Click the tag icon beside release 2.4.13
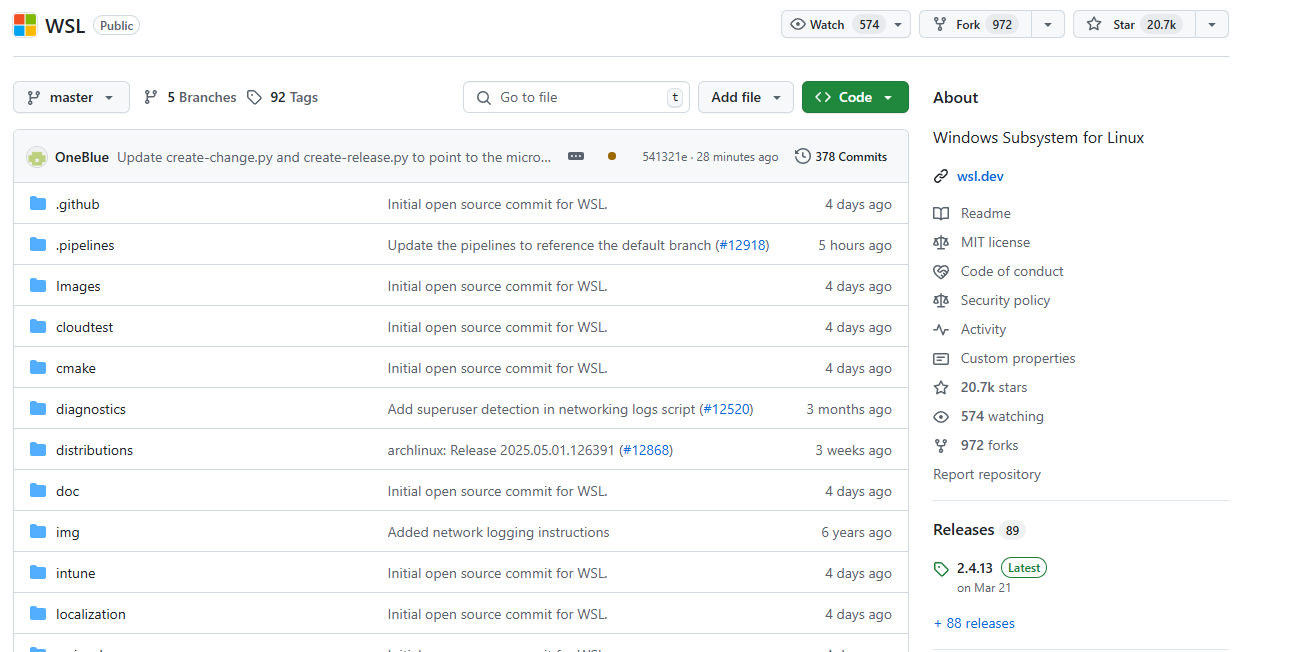 pyautogui.click(x=941, y=569)
